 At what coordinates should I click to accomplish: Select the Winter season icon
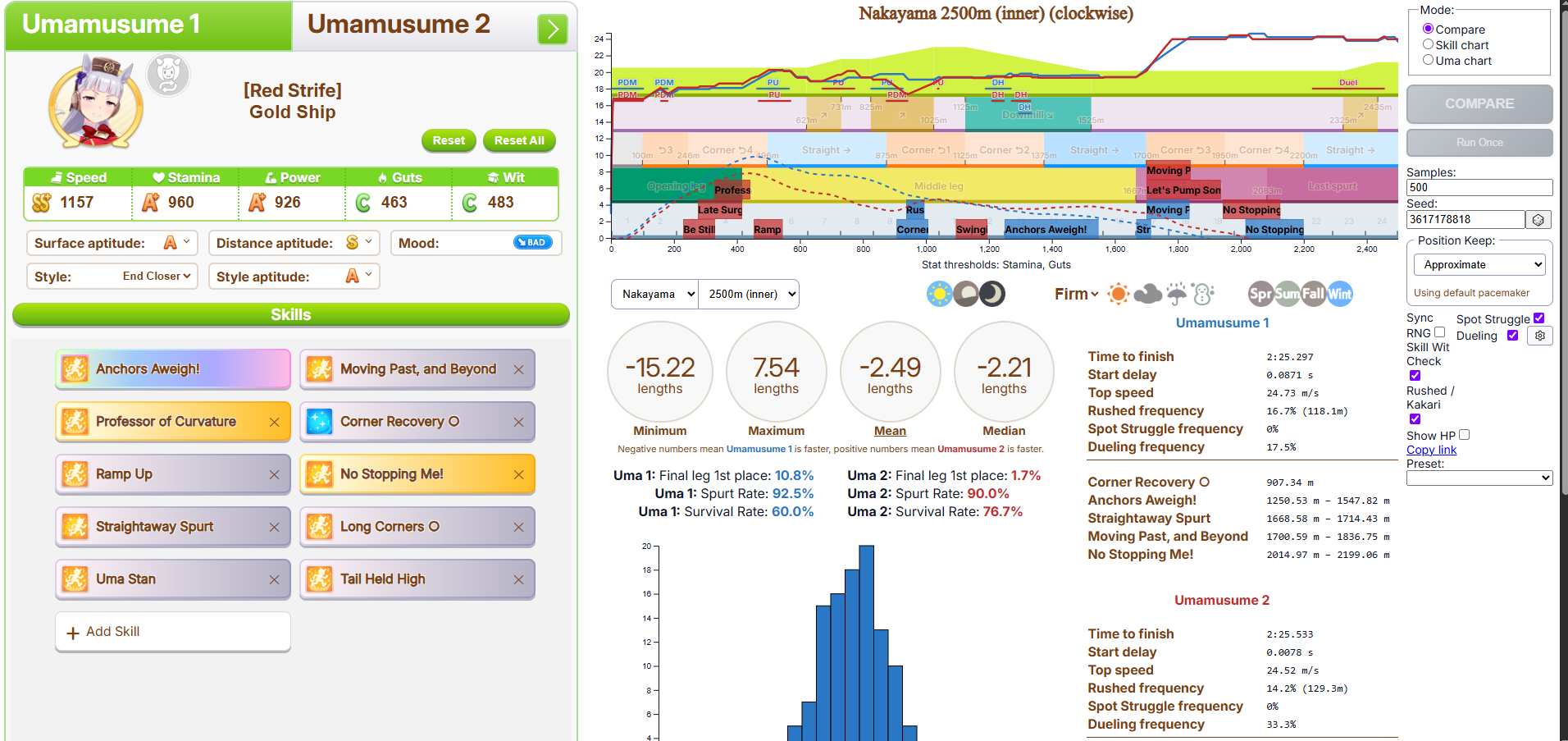pos(1340,294)
